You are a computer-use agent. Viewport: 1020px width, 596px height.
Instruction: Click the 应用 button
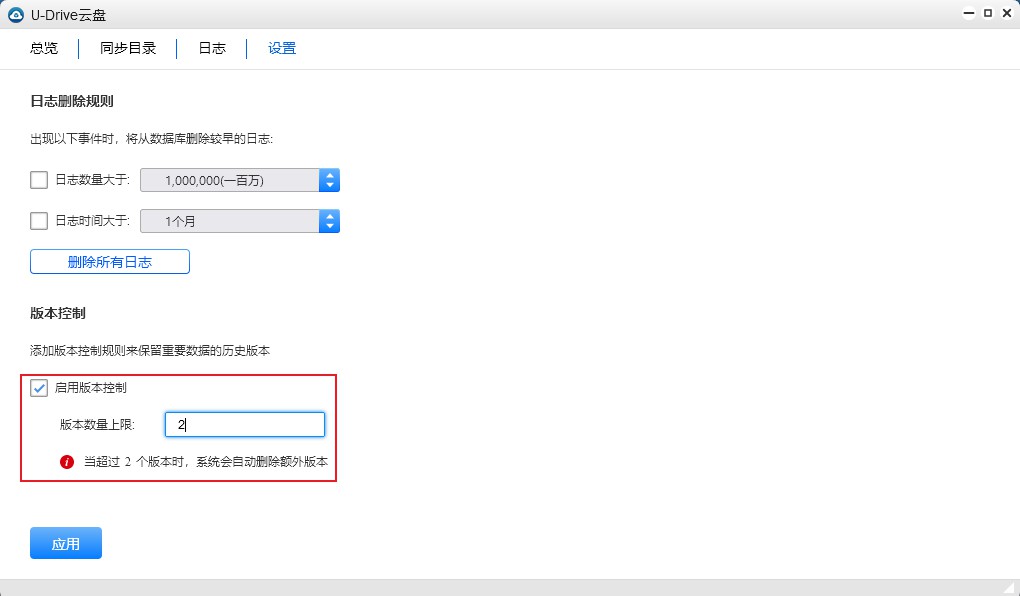(x=65, y=543)
